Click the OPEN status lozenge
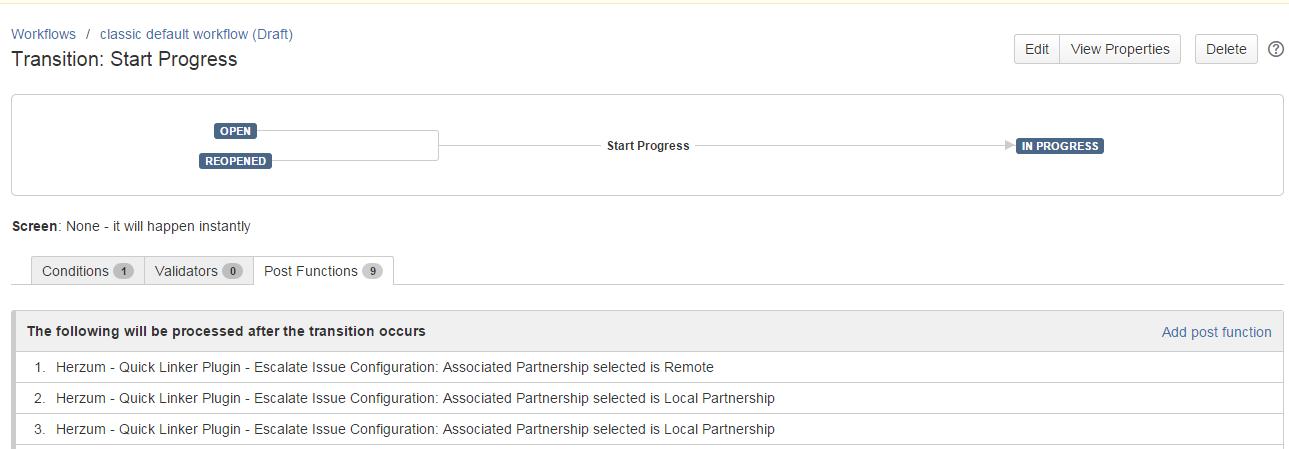This screenshot has height=449, width=1289. tap(235, 131)
